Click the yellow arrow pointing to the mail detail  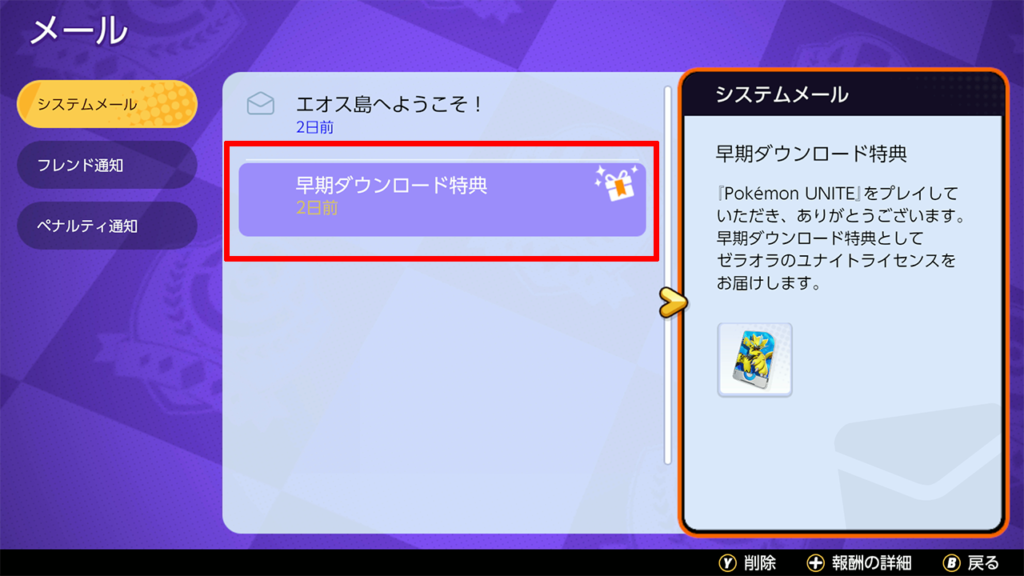click(673, 302)
